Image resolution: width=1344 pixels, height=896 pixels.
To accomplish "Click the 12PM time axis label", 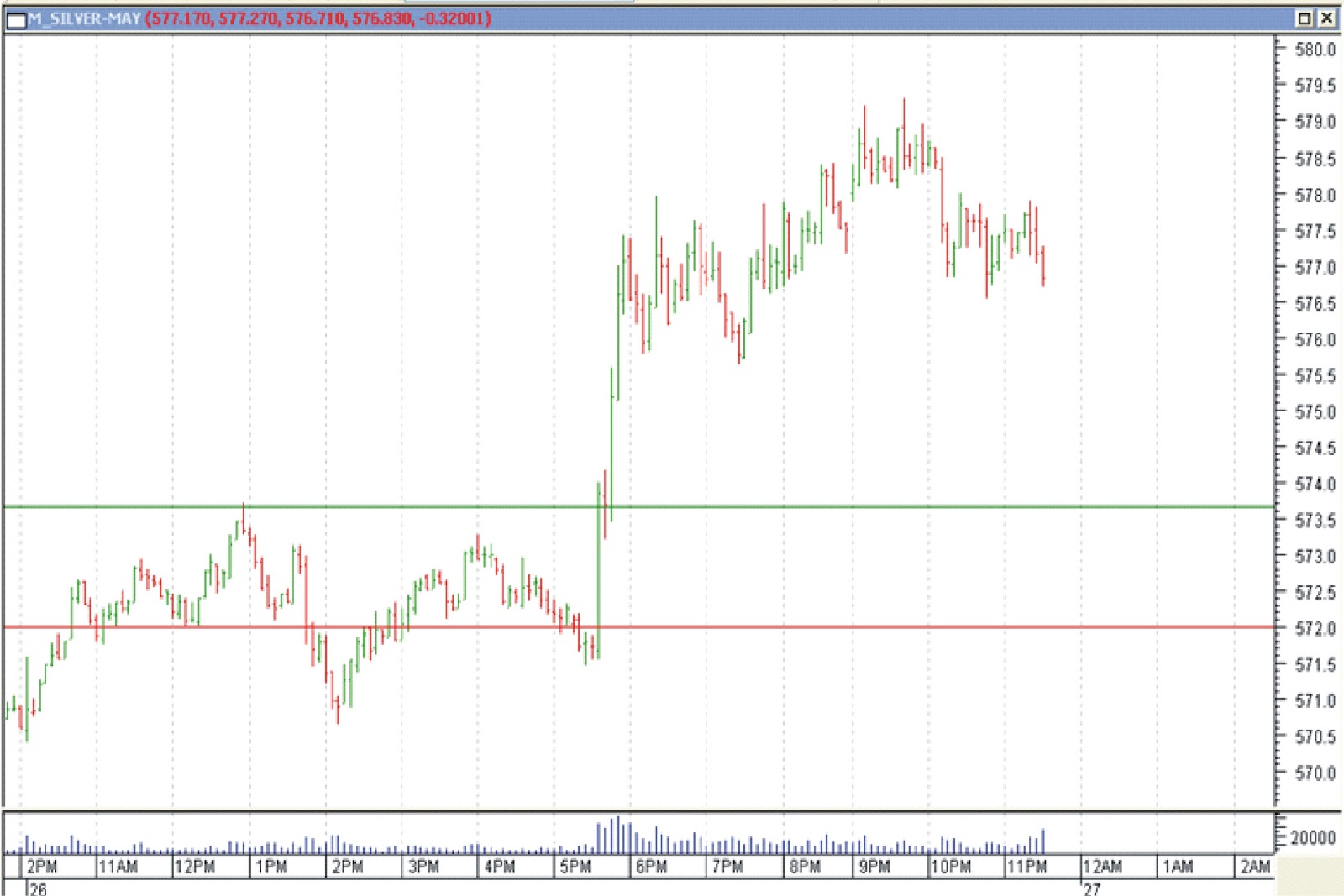I will 195,867.
